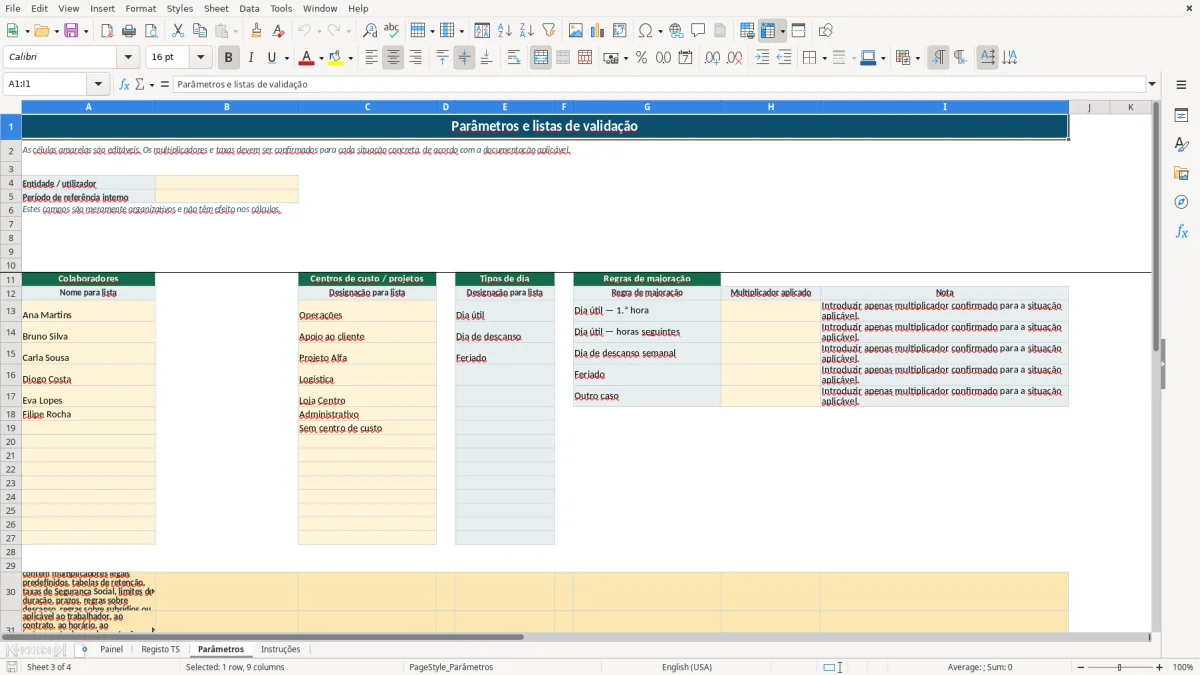Viewport: 1200px width, 675px height.
Task: Click the Cut scissors icon
Action: tap(178, 31)
